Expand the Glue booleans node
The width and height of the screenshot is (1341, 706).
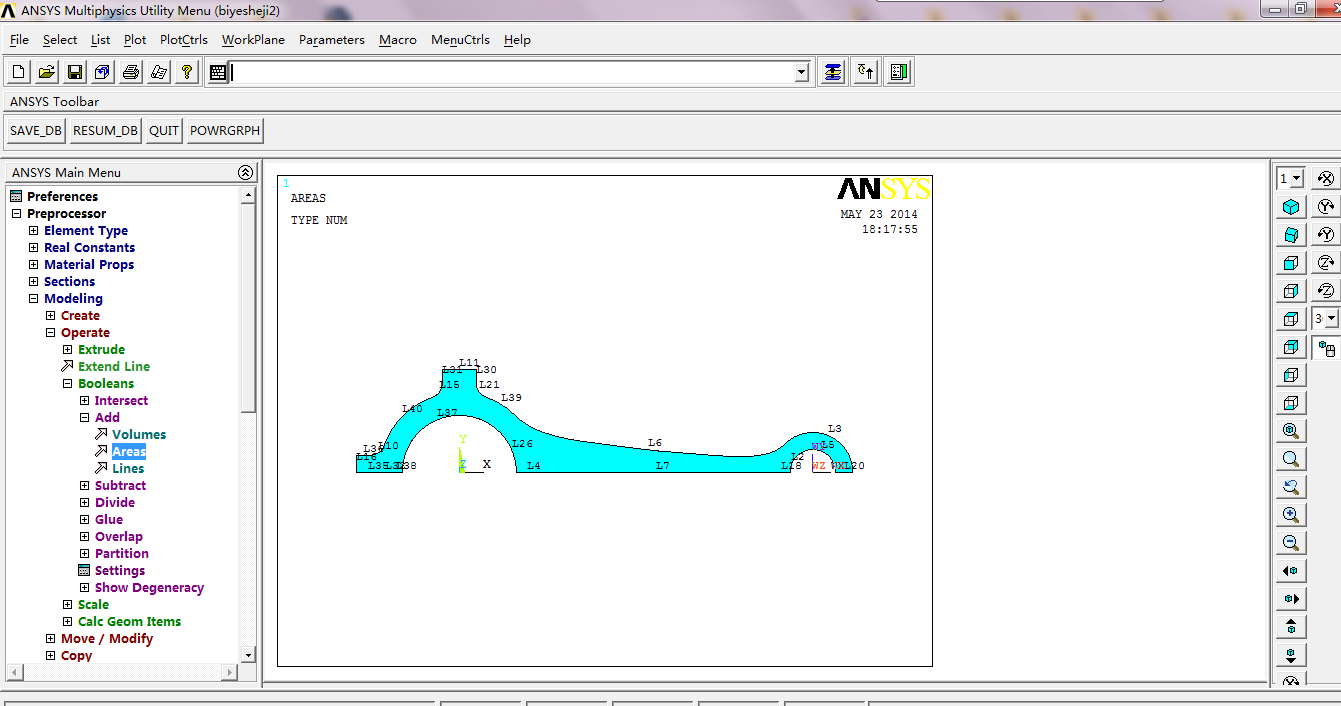tap(84, 520)
